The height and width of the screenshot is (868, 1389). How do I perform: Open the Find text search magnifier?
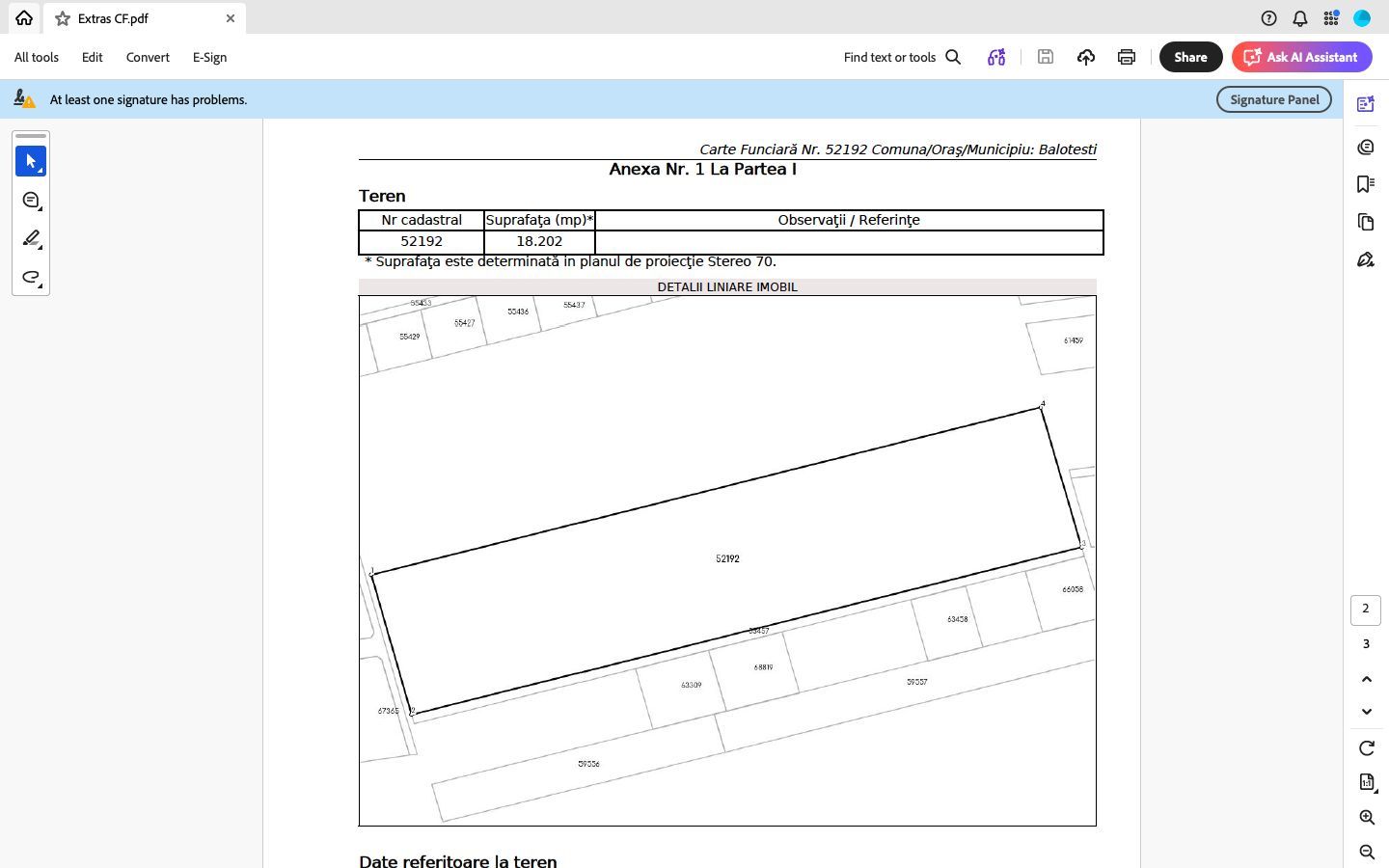pyautogui.click(x=953, y=57)
